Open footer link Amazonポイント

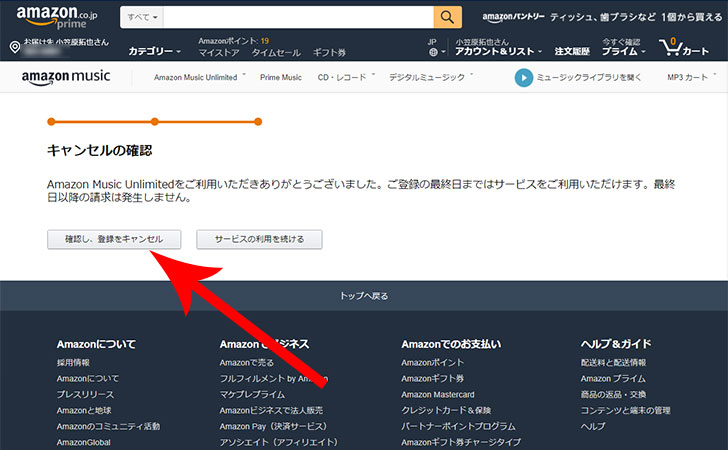[432, 363]
